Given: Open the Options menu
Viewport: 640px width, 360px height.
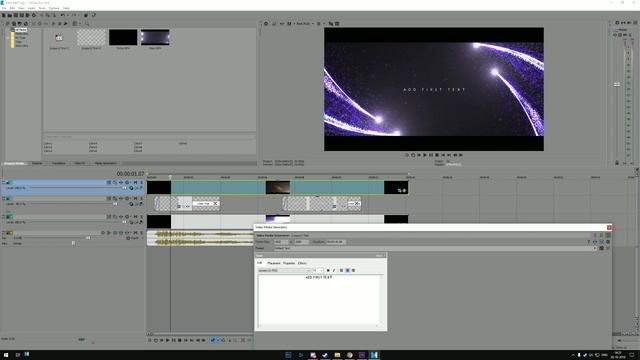Looking at the screenshot, I should (54, 8).
